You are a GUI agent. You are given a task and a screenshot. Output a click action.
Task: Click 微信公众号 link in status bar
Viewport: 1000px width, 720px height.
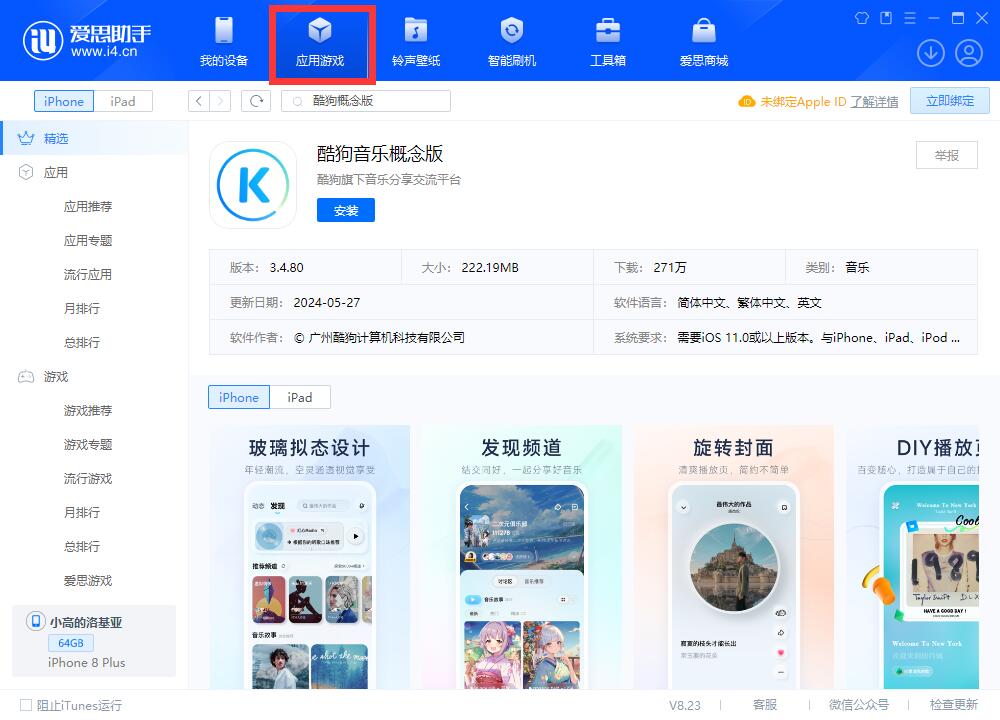click(x=858, y=705)
